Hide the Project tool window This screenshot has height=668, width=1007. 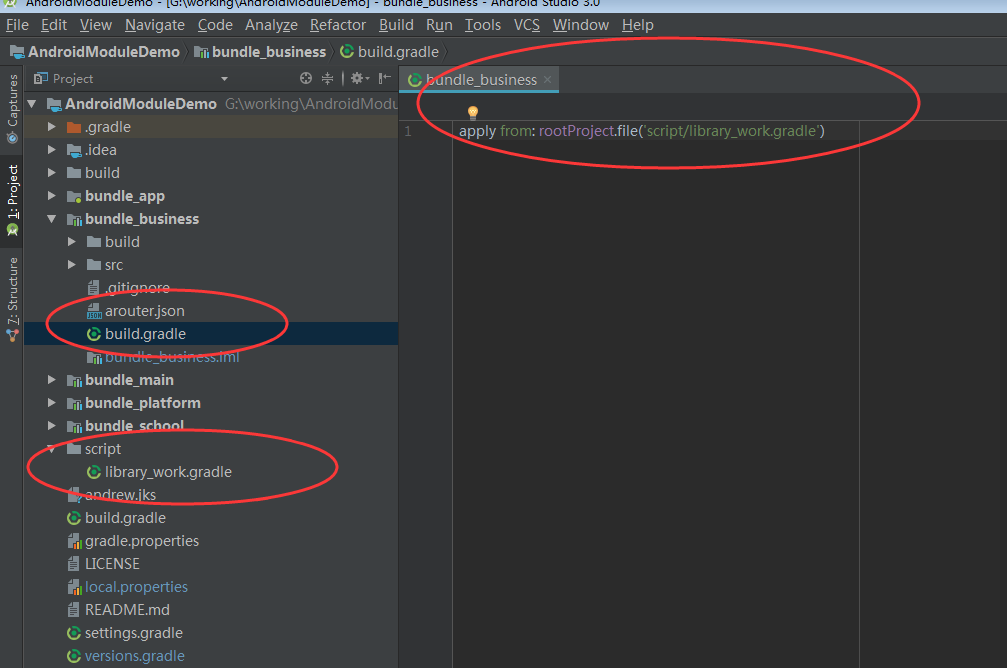pos(385,78)
